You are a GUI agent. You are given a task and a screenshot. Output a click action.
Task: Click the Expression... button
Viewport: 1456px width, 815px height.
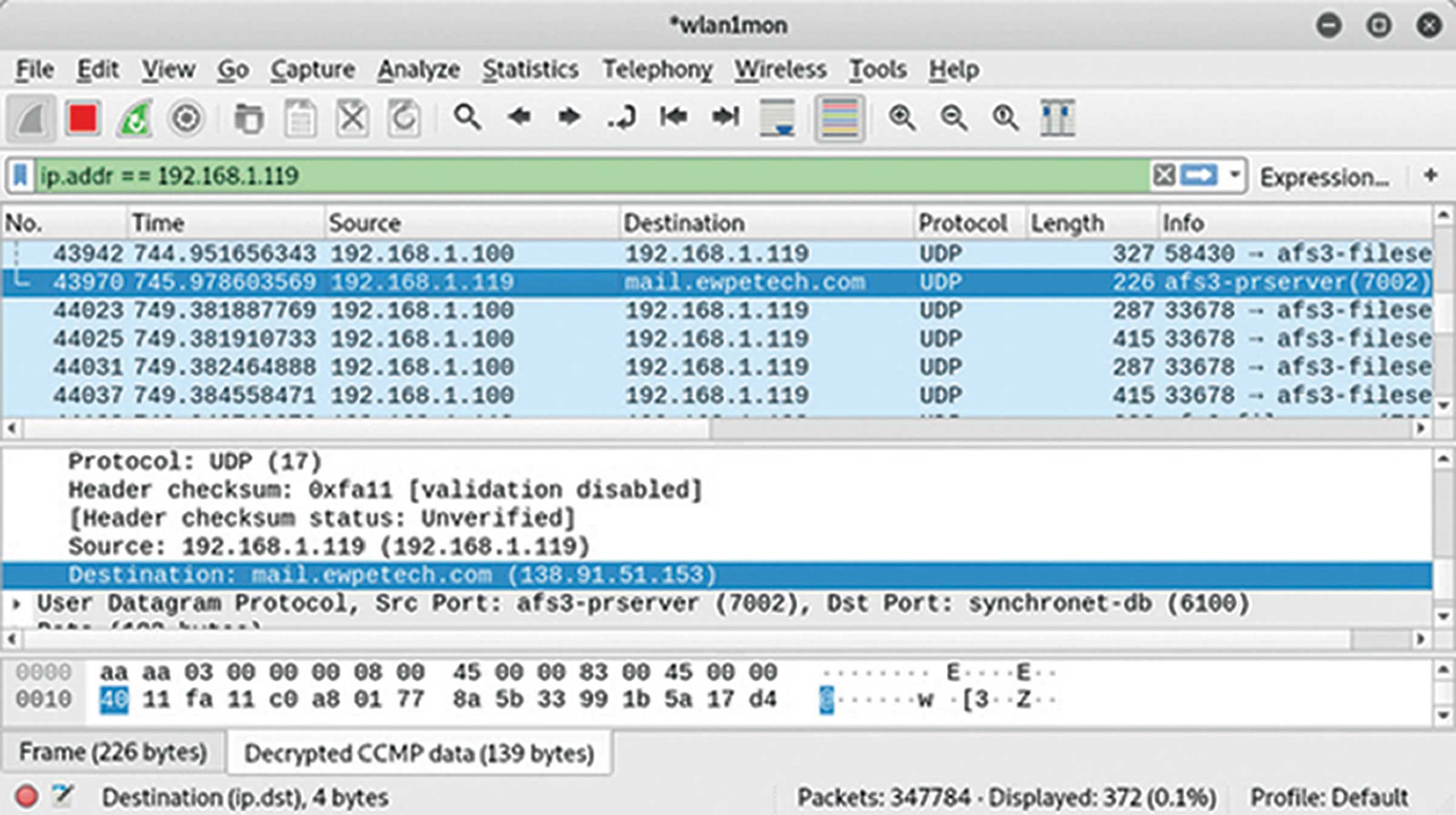1325,178
